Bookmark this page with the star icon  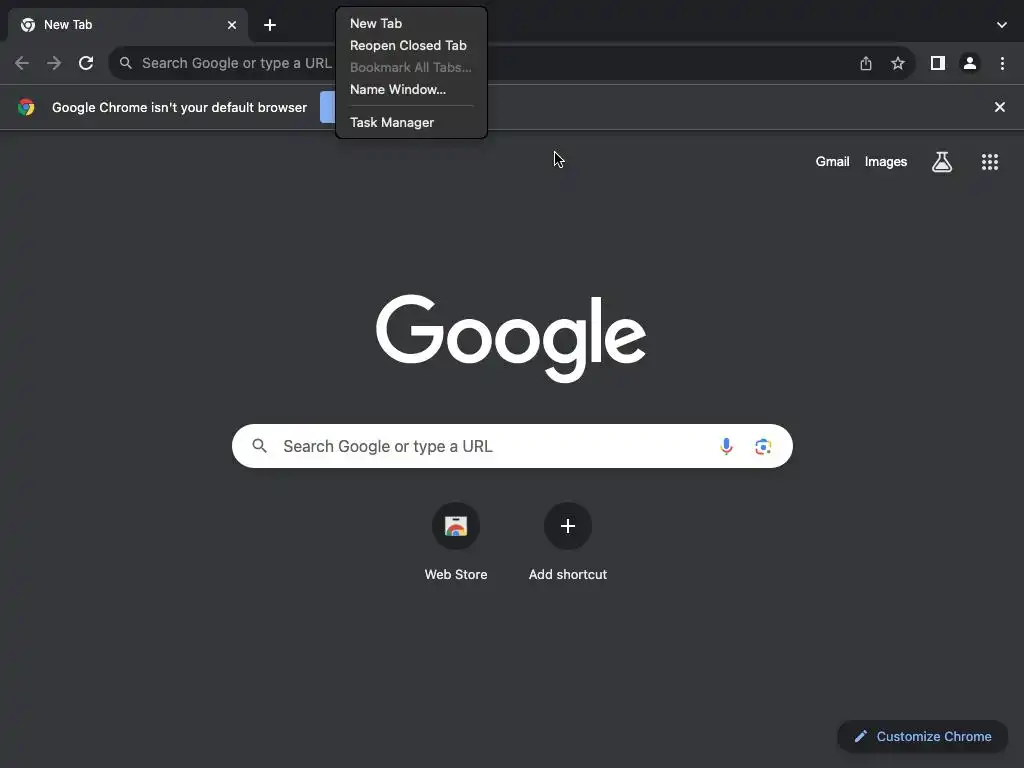point(898,63)
